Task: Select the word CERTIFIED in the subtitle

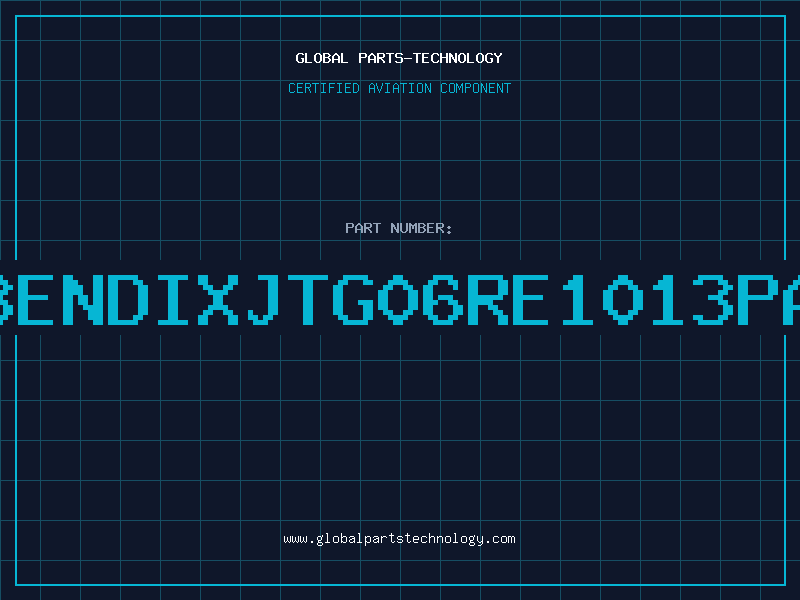Action: pyautogui.click(x=324, y=88)
